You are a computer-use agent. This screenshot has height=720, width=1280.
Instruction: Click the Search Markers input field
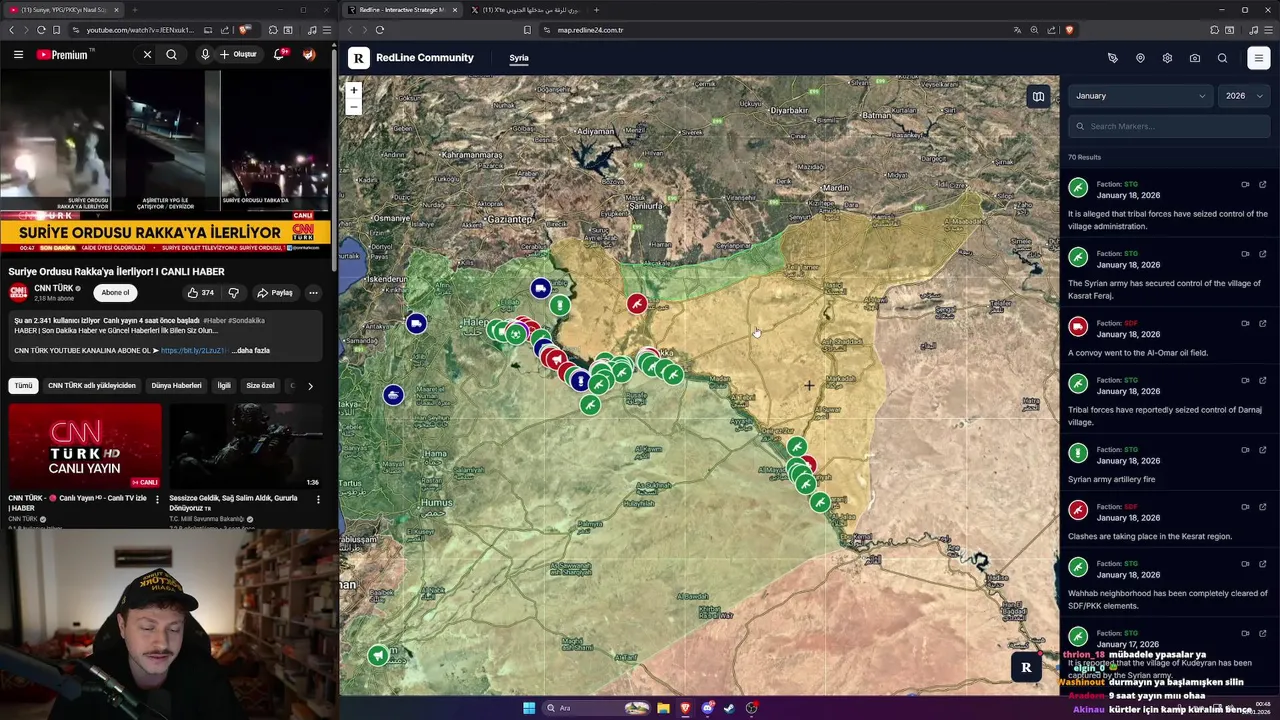(x=1170, y=126)
